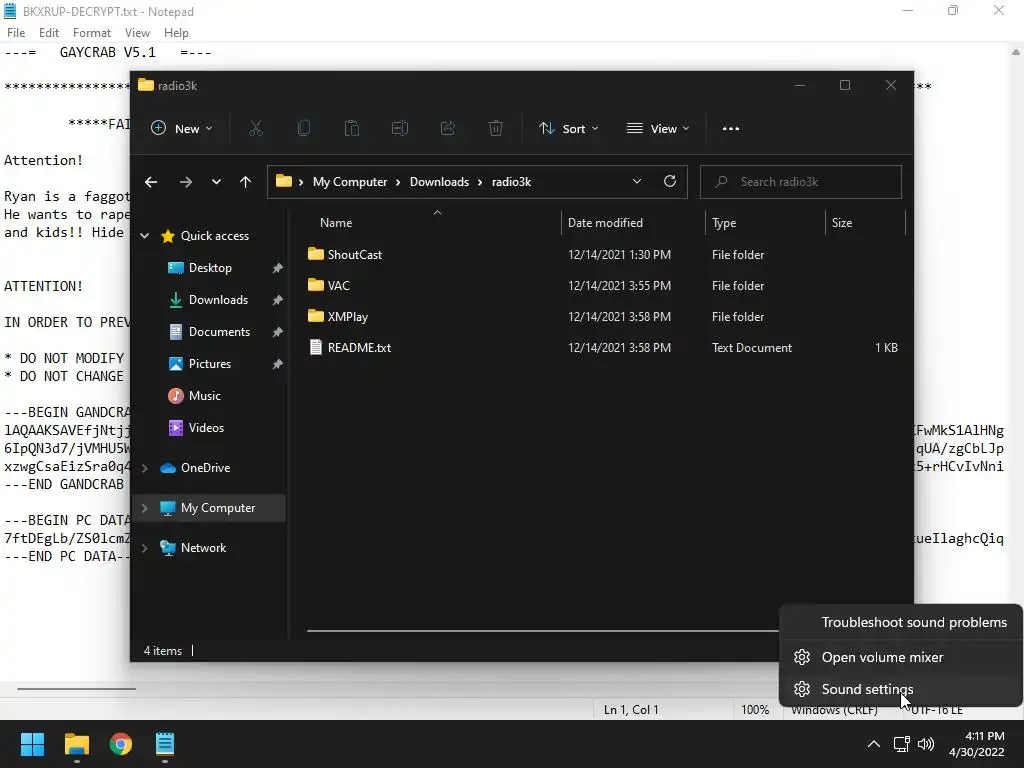The width and height of the screenshot is (1024, 768).
Task: Go up one folder level arrow
Action: pyautogui.click(x=246, y=182)
